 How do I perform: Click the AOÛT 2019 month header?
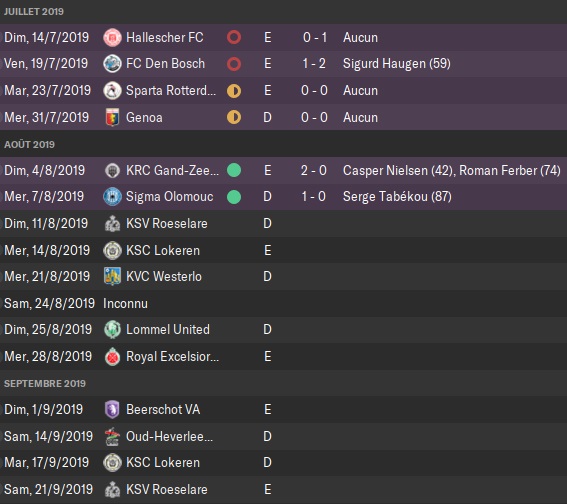click(29, 144)
